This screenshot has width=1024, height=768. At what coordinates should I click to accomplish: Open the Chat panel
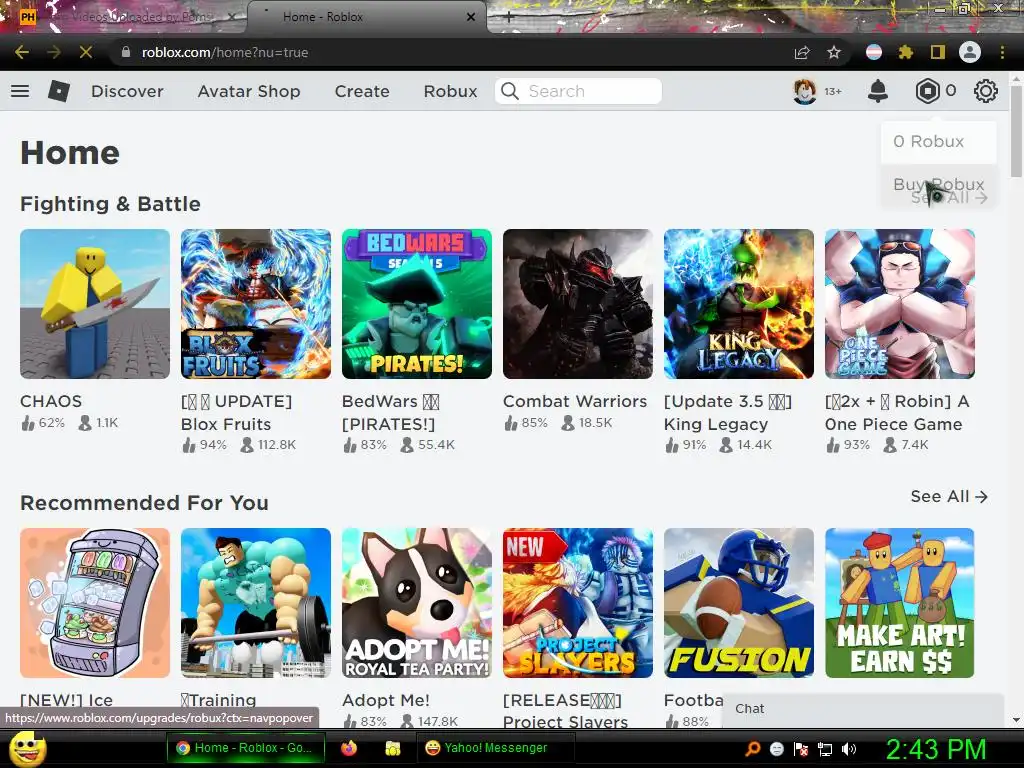(862, 709)
